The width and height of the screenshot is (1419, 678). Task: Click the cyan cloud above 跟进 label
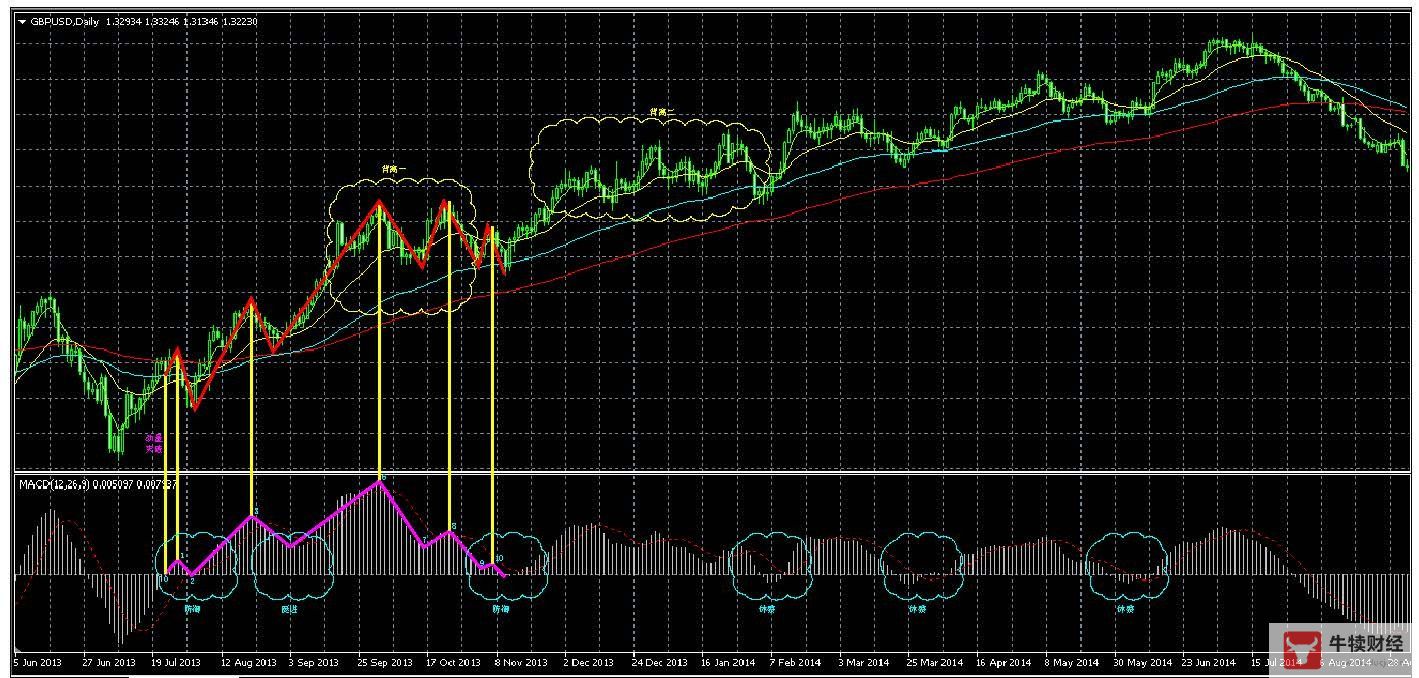[291, 568]
